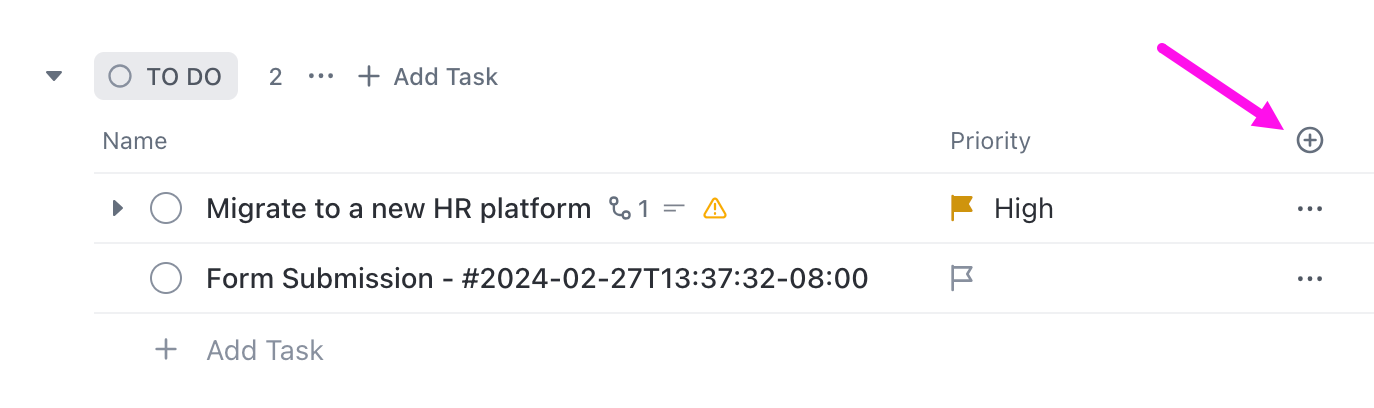Open Form Submission task title
1374x408 pixels.
click(x=537, y=278)
